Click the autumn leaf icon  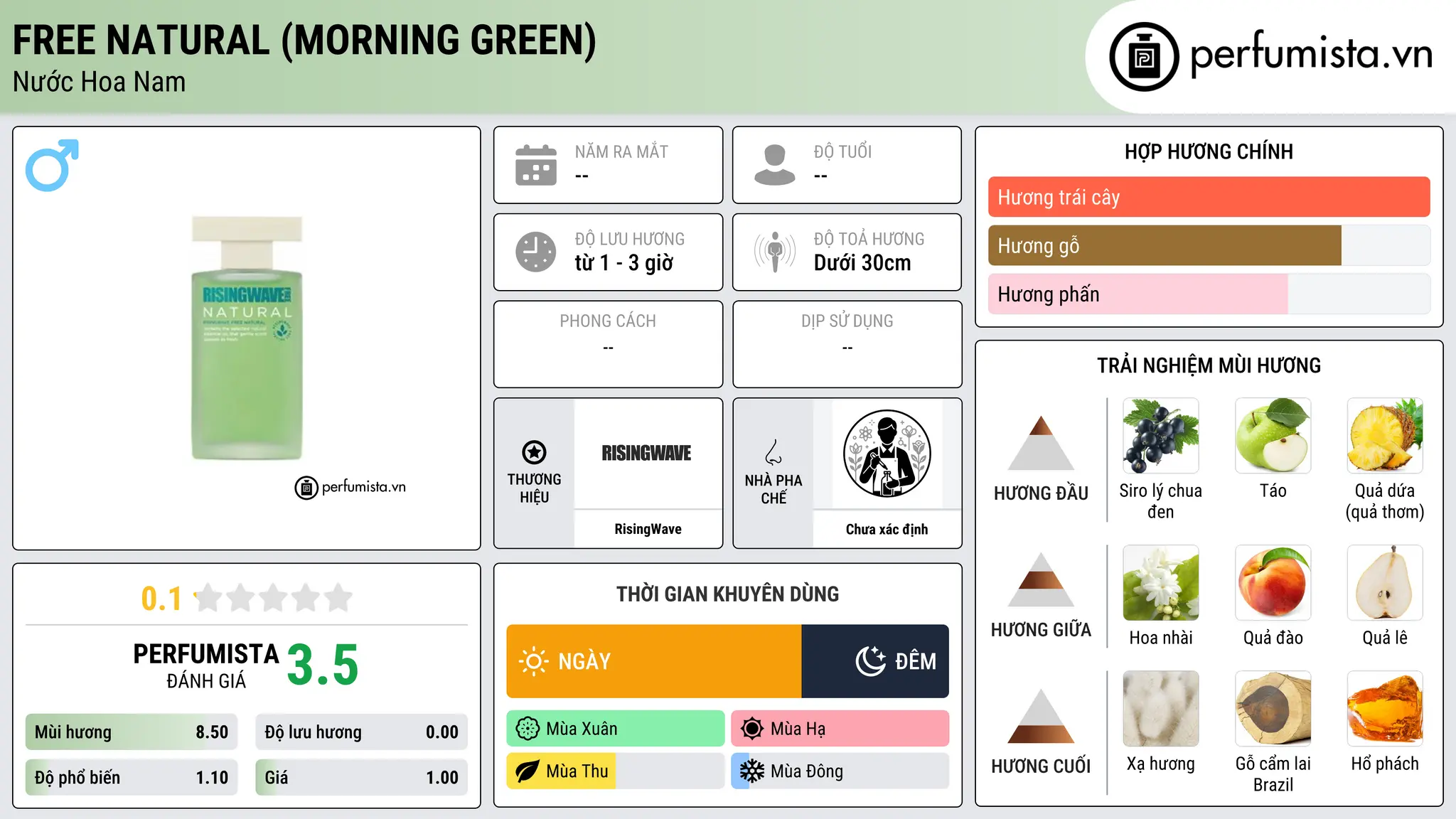(x=528, y=771)
